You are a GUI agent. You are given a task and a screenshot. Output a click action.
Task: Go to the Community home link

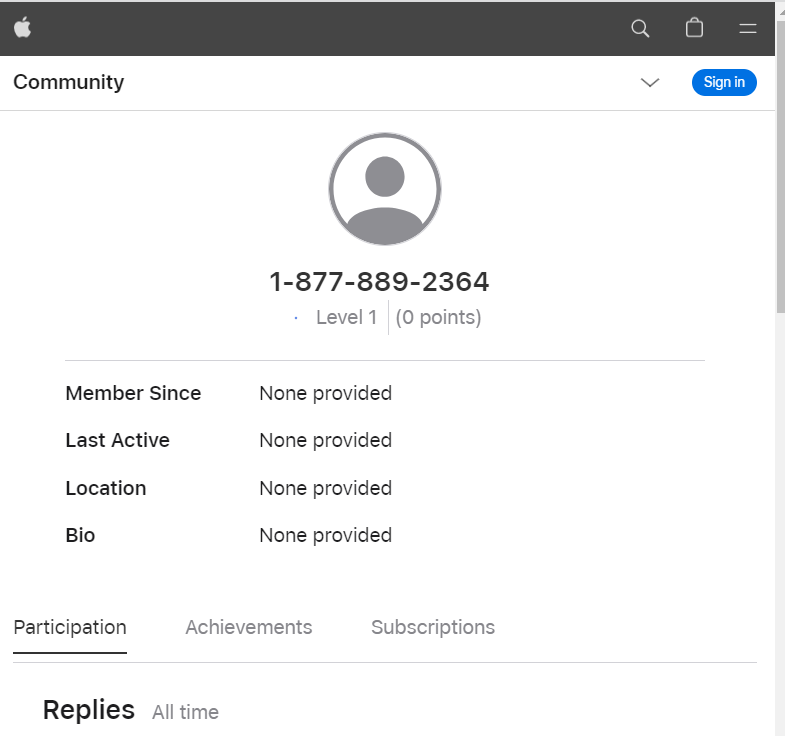click(x=69, y=82)
